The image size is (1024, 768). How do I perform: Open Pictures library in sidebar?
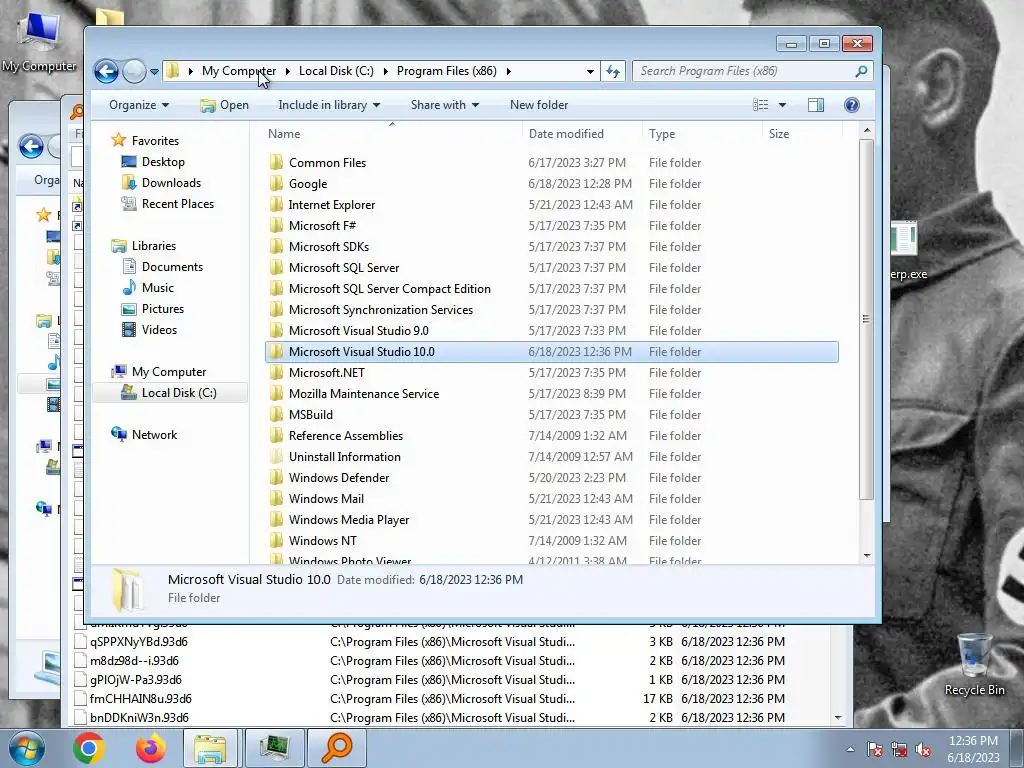(x=163, y=309)
